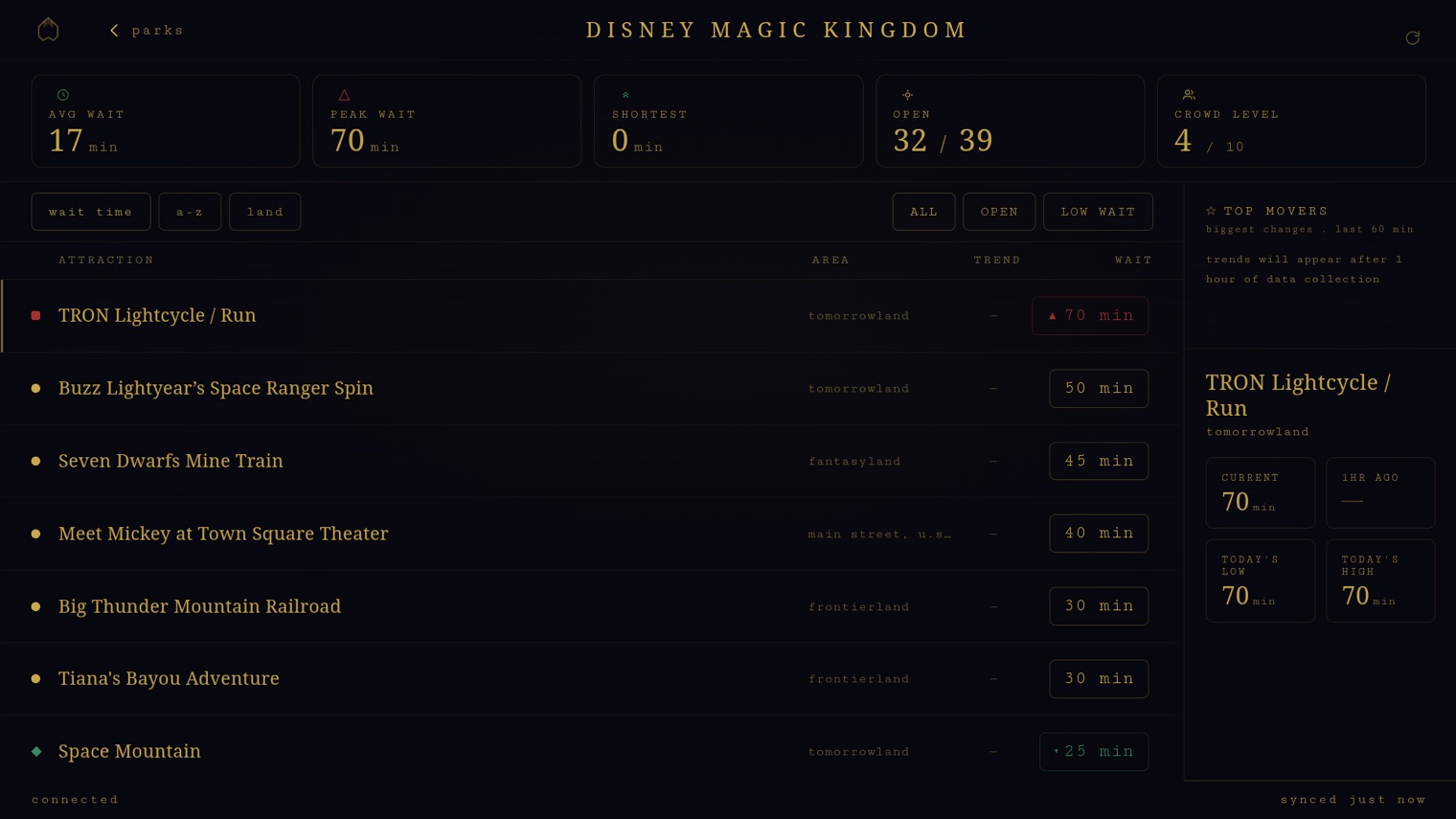Open the AVG WAIT stat card
The width and height of the screenshot is (1456, 819).
click(x=166, y=121)
